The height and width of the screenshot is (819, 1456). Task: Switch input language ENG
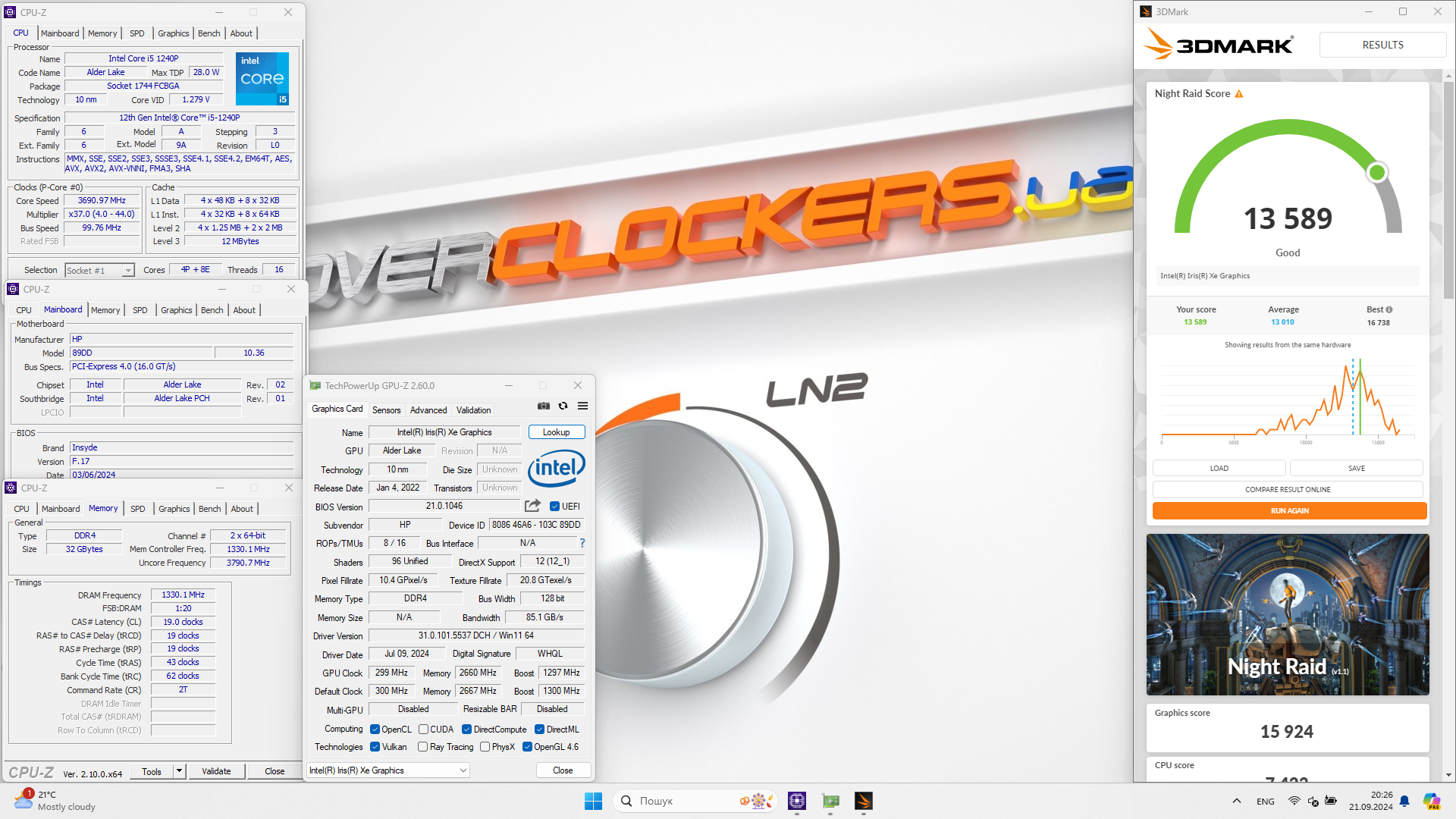coord(1265,801)
